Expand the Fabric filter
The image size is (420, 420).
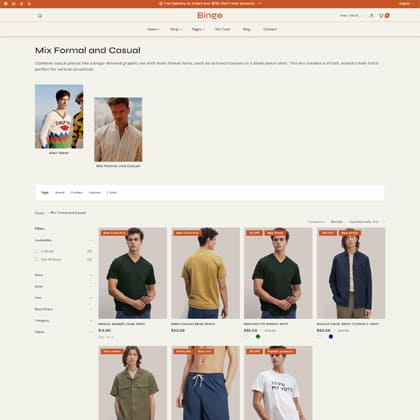click(x=63, y=332)
